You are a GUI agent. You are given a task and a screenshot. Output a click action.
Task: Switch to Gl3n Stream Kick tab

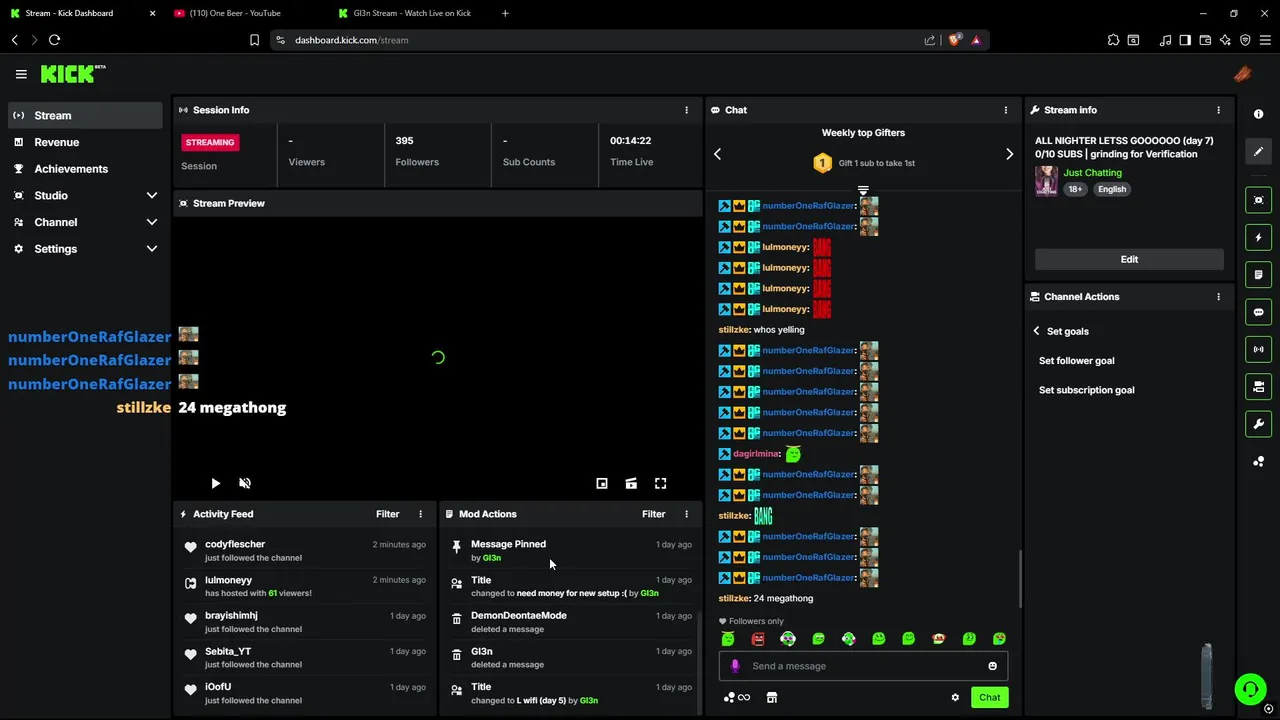tap(412, 13)
